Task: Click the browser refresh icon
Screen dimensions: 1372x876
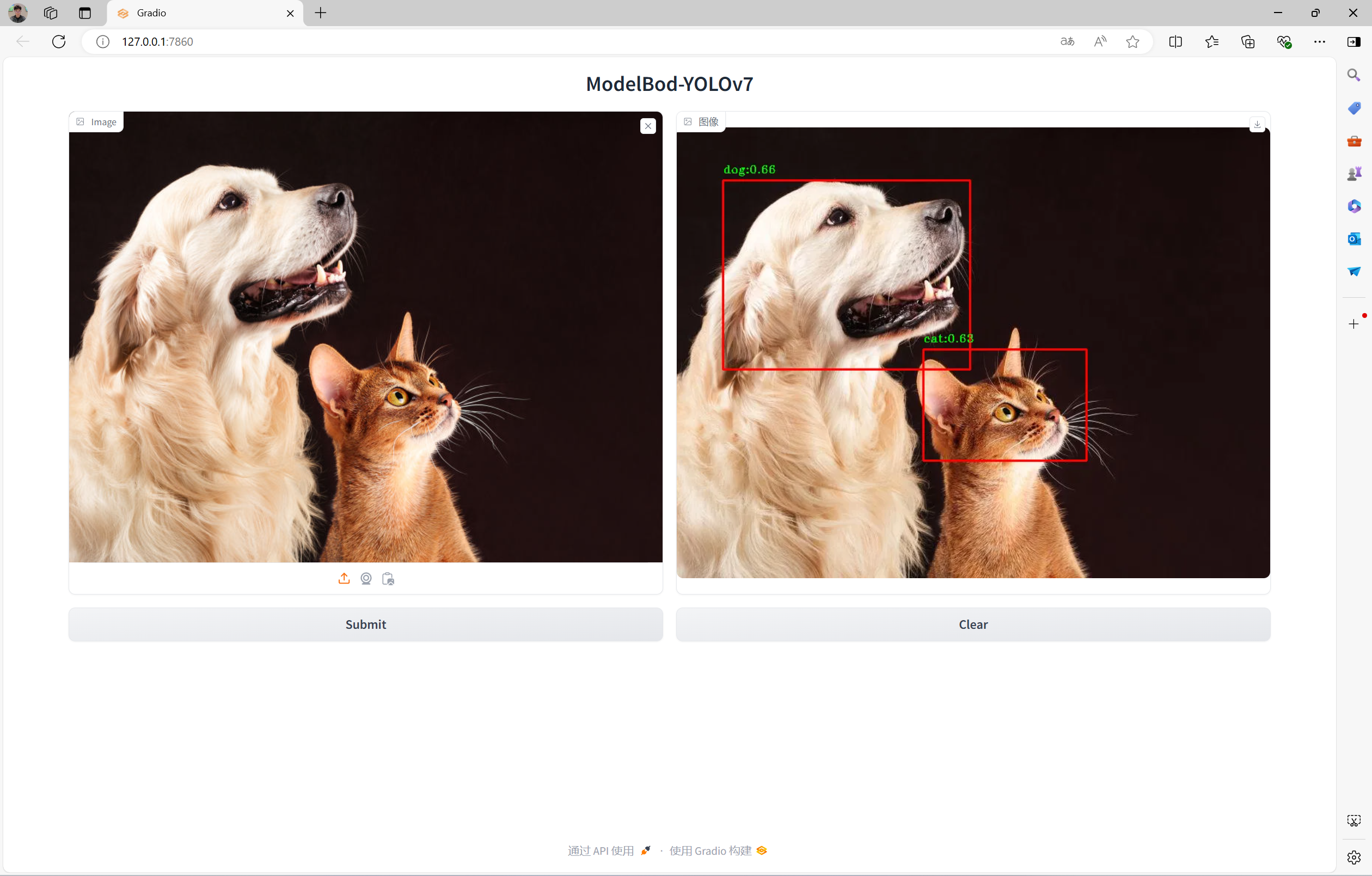Action: click(x=59, y=41)
